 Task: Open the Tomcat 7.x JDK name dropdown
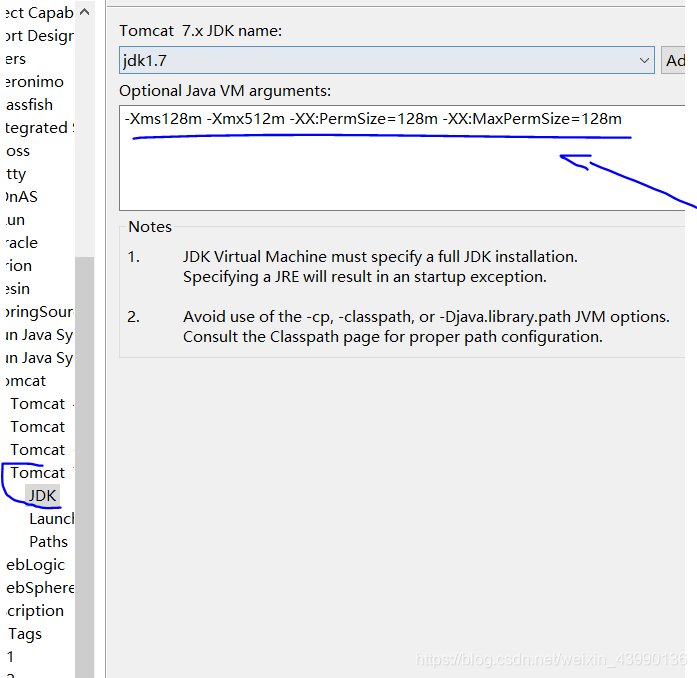pyautogui.click(x=387, y=60)
